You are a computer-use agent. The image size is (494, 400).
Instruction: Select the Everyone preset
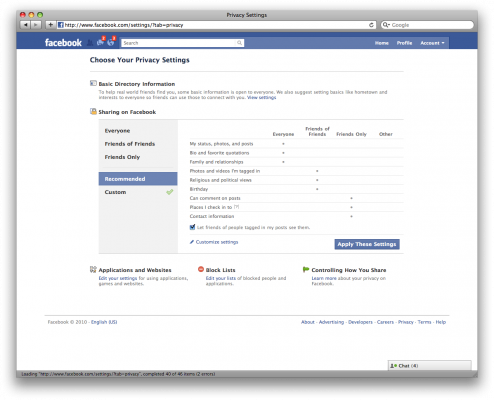(117, 131)
